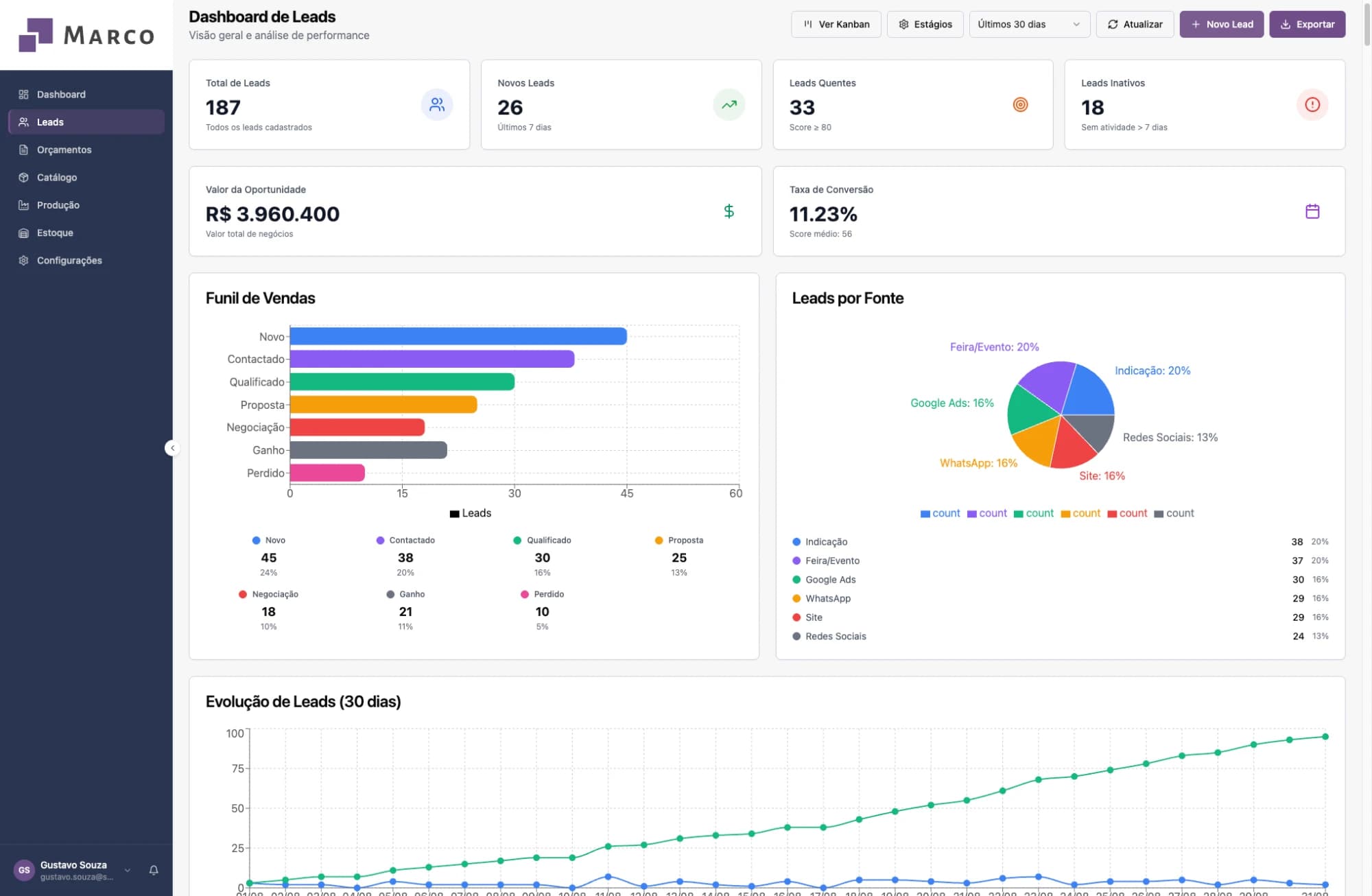Click the red Negociação funnel bar

coord(357,427)
